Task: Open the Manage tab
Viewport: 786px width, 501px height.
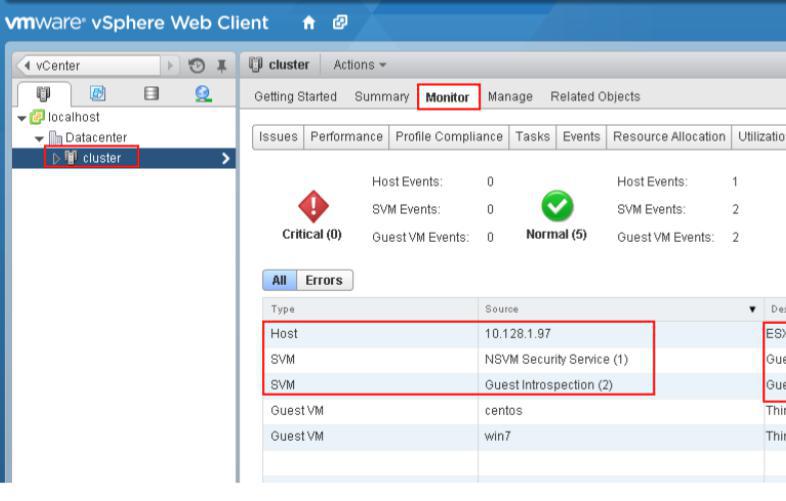Action: coord(510,96)
